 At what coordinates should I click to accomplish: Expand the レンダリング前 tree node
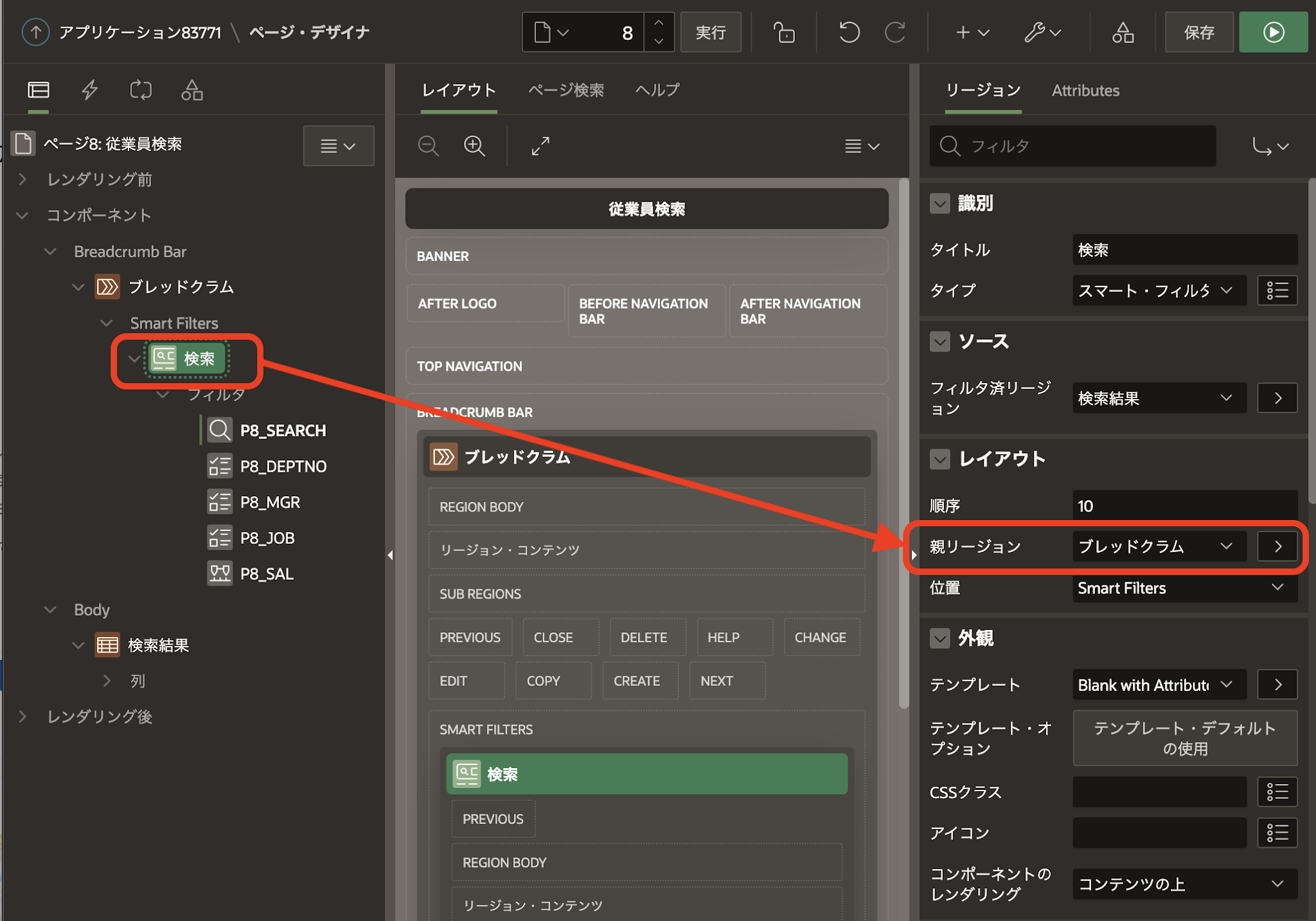point(23,179)
